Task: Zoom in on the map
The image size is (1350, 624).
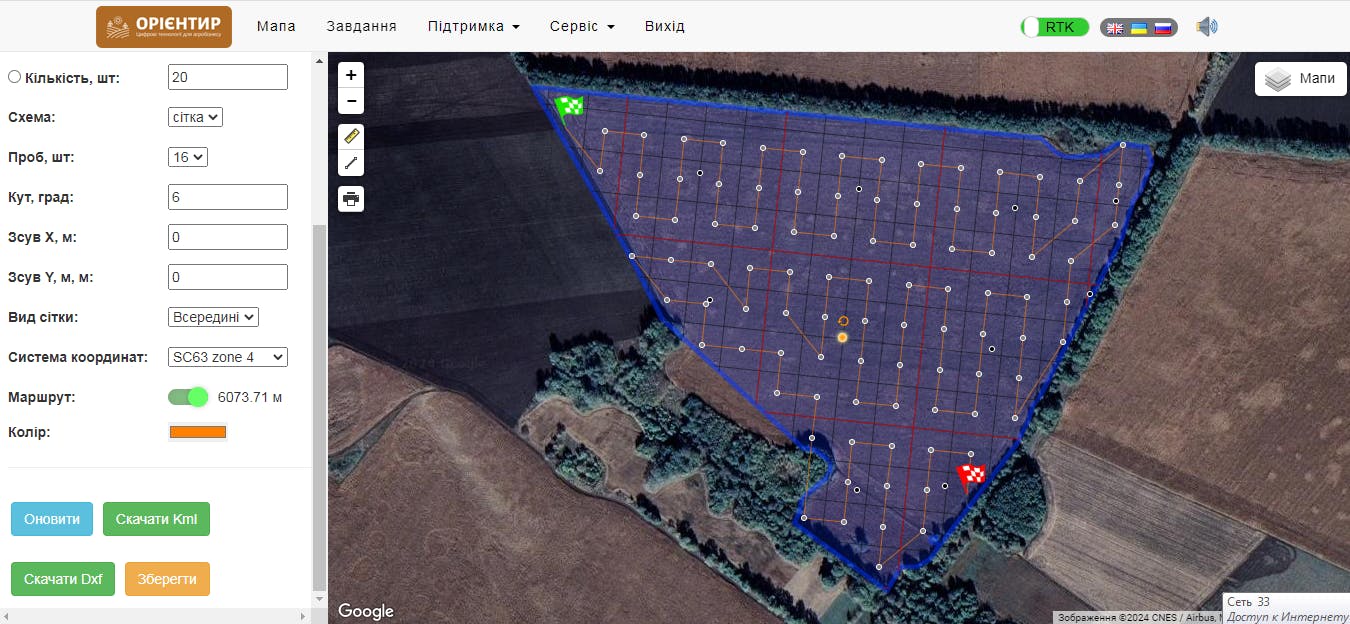Action: [351, 75]
